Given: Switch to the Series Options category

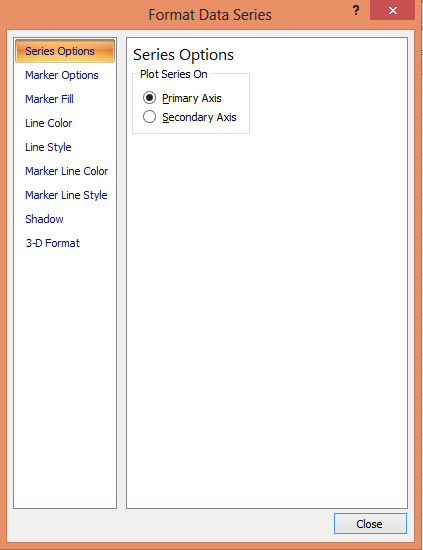Looking at the screenshot, I should click(65, 51).
